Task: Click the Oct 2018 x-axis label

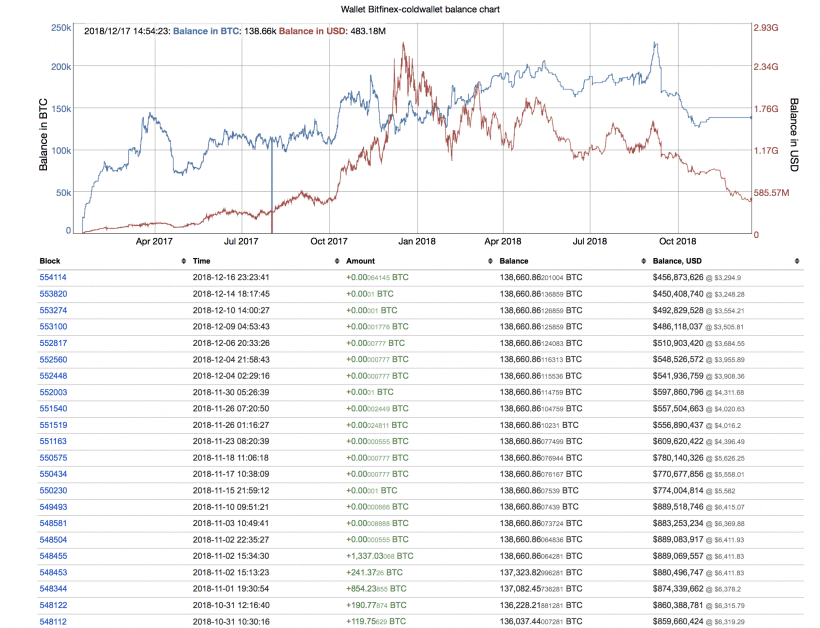Action: (x=678, y=241)
